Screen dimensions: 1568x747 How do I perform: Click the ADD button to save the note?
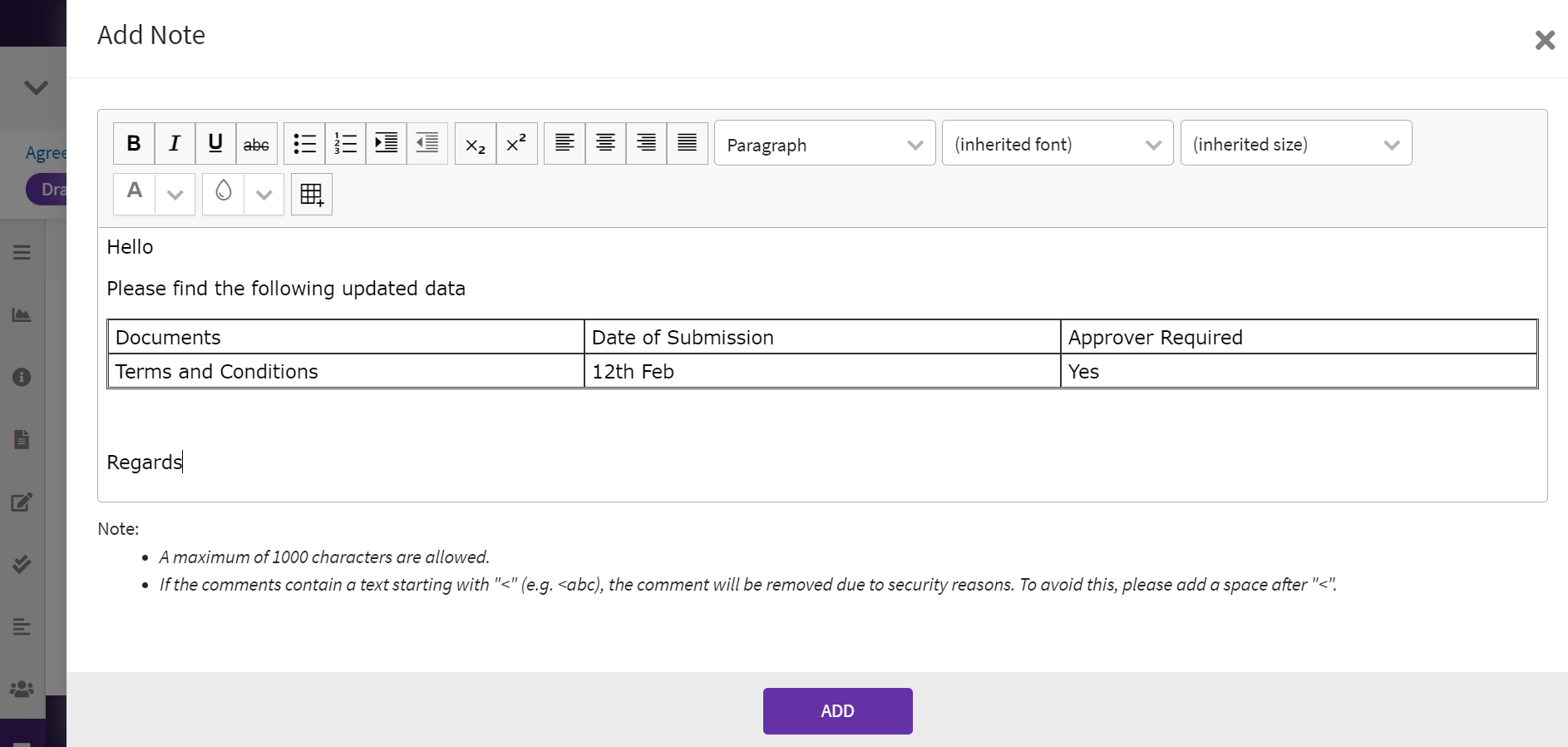[837, 711]
